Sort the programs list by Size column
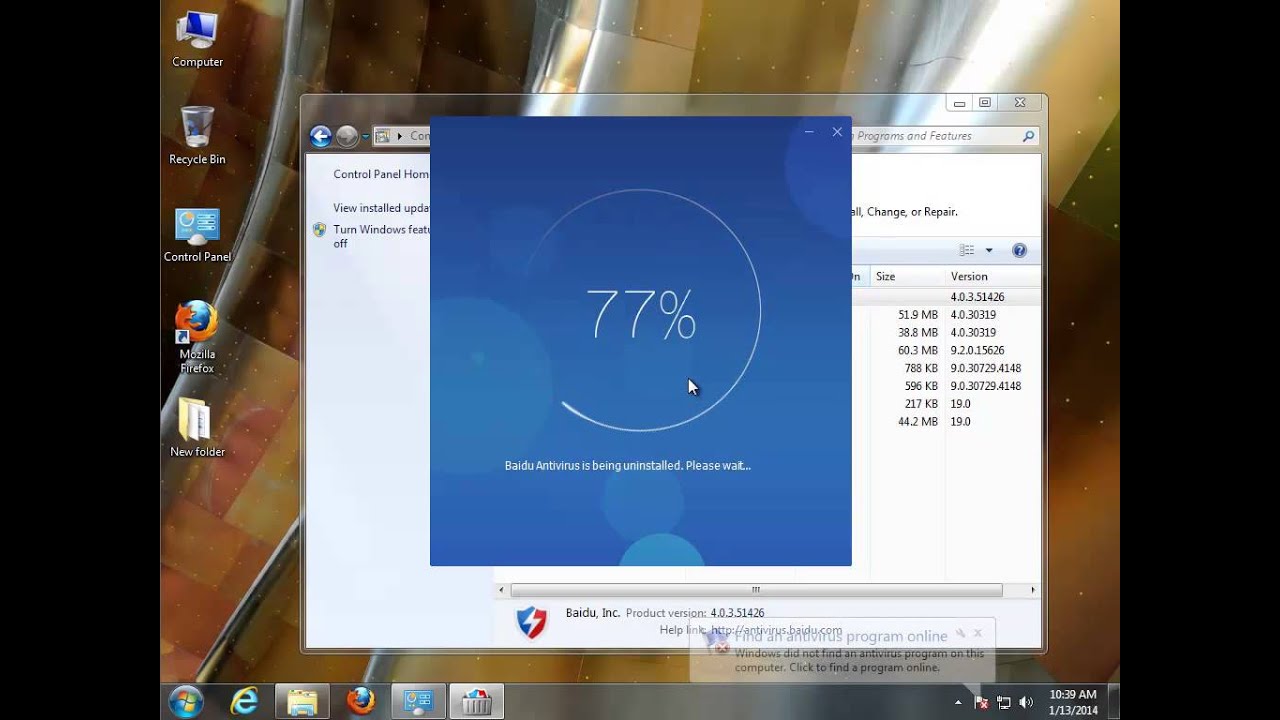The height and width of the screenshot is (720, 1280). pos(908,276)
